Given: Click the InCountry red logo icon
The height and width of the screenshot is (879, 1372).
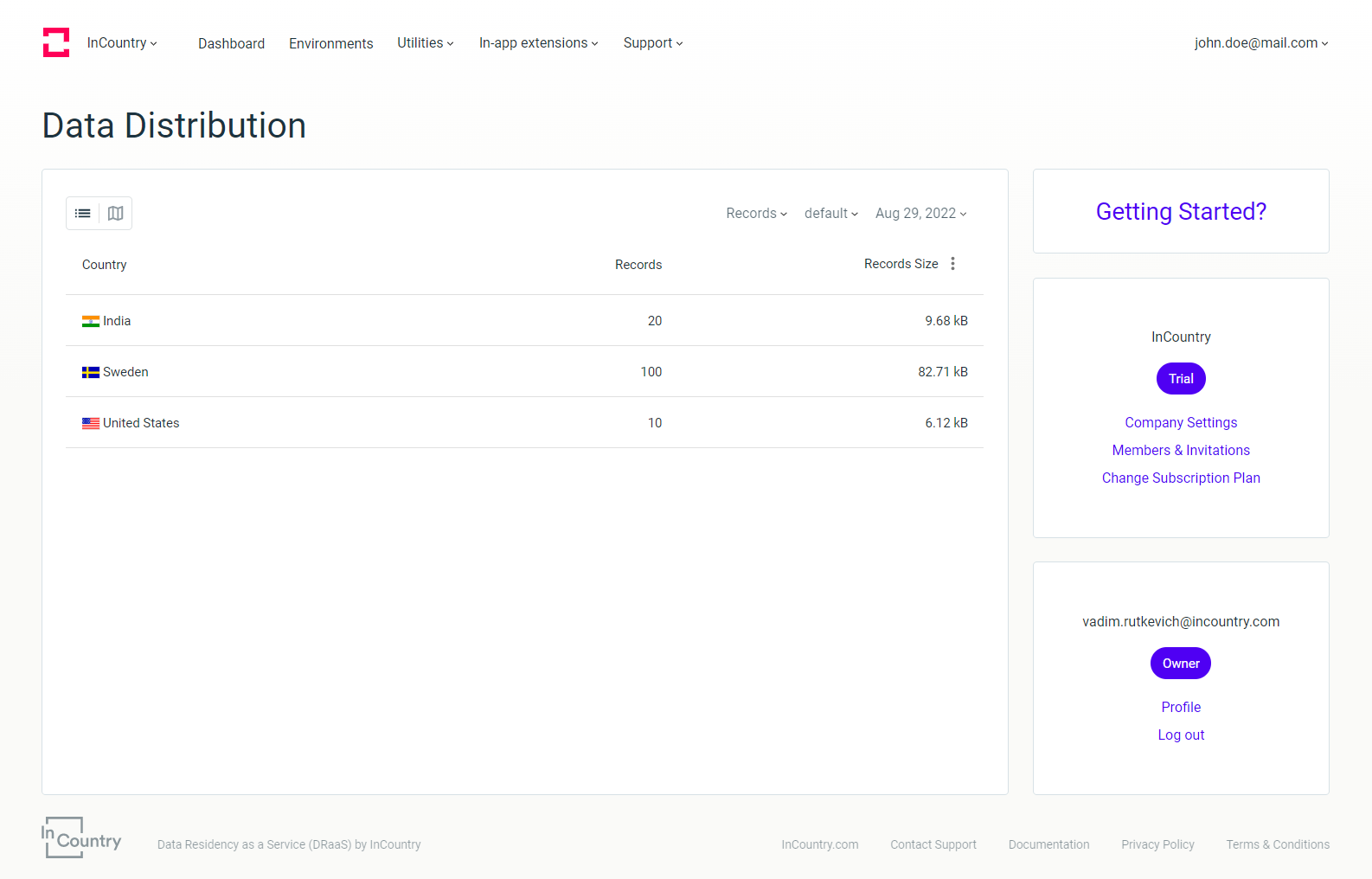Looking at the screenshot, I should [x=56, y=42].
